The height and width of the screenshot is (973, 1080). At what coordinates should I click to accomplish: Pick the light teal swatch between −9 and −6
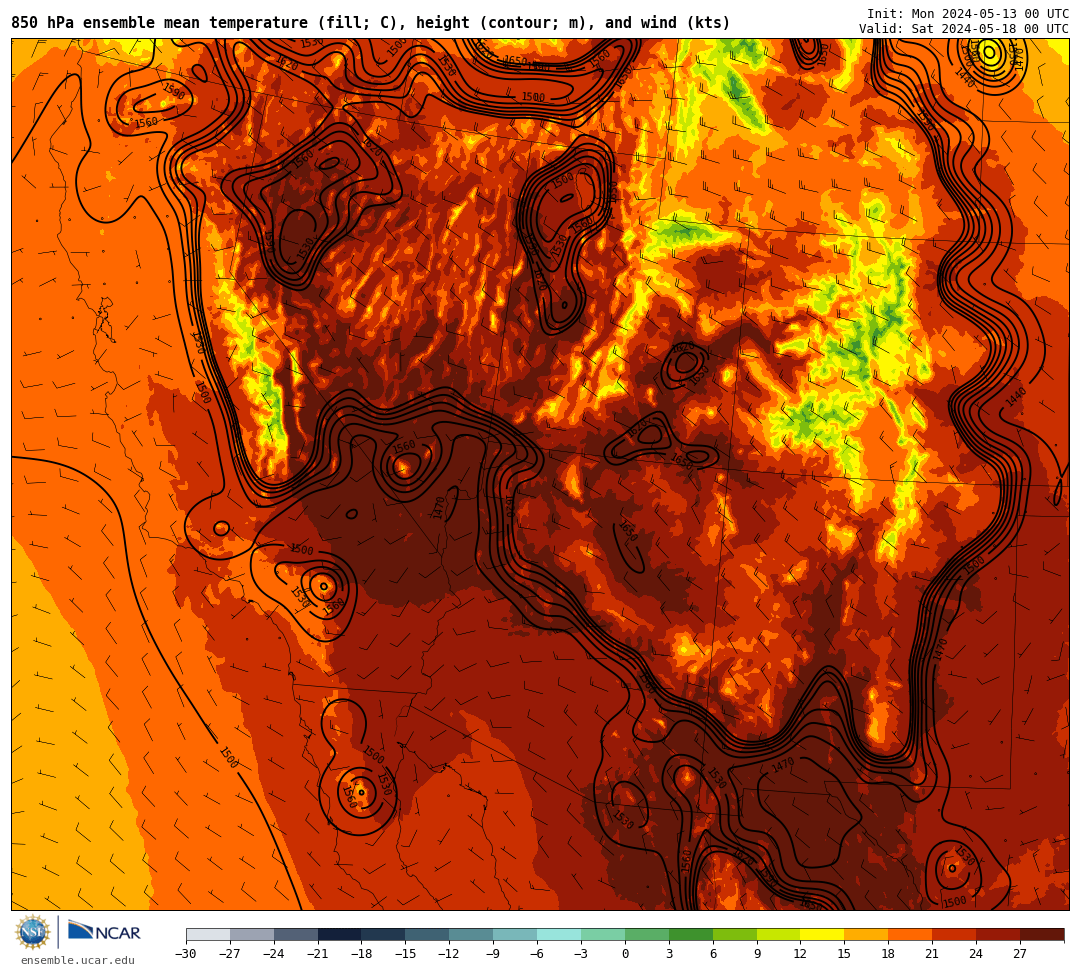coord(515,934)
